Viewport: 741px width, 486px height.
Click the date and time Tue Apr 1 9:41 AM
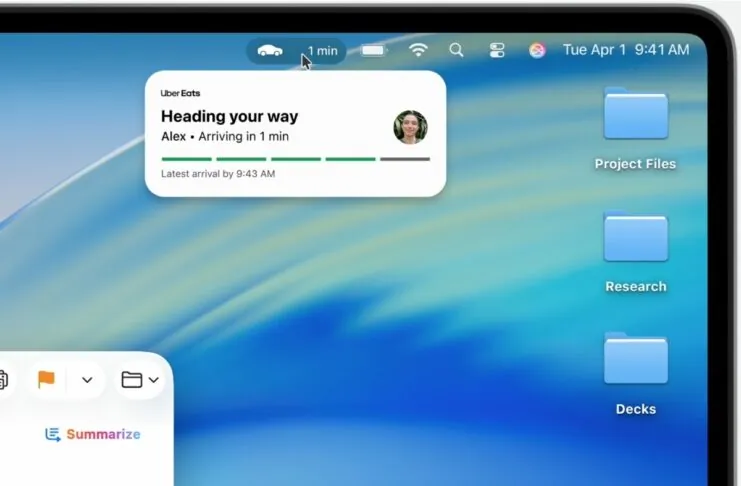[626, 50]
